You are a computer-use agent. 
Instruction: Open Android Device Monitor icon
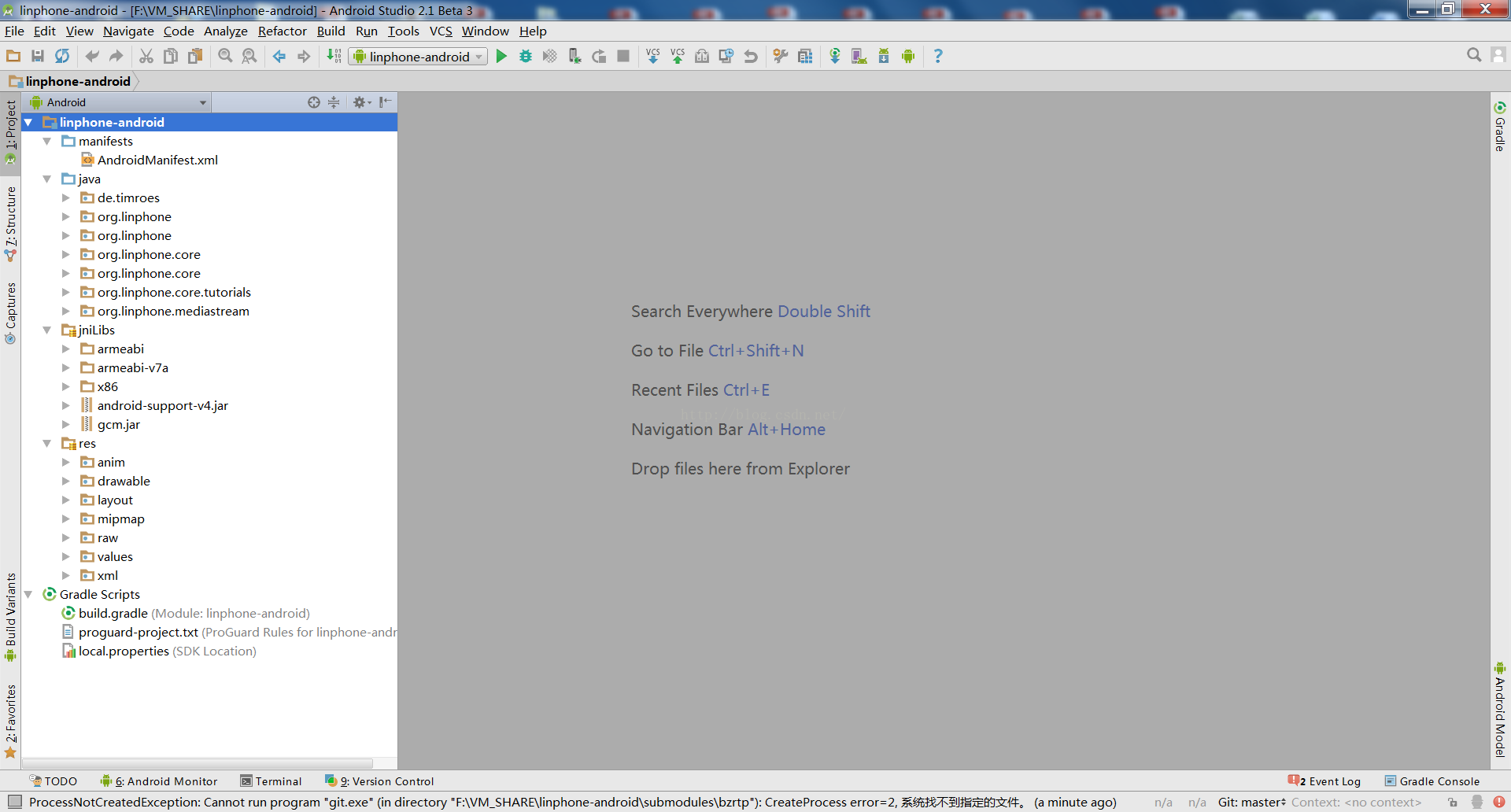pos(908,56)
